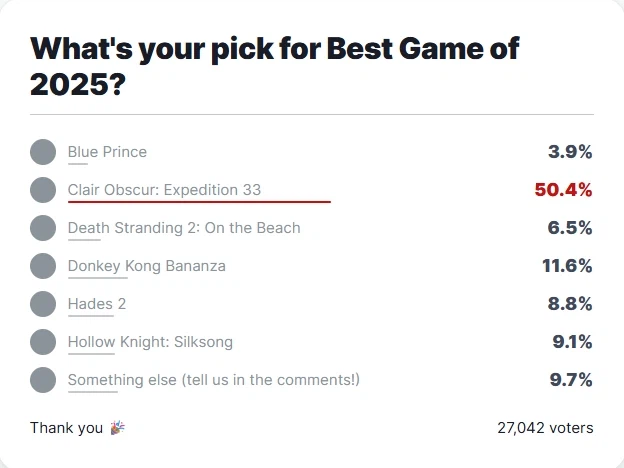Click the party popper emoji icon
This screenshot has height=468, width=624.
118,428
